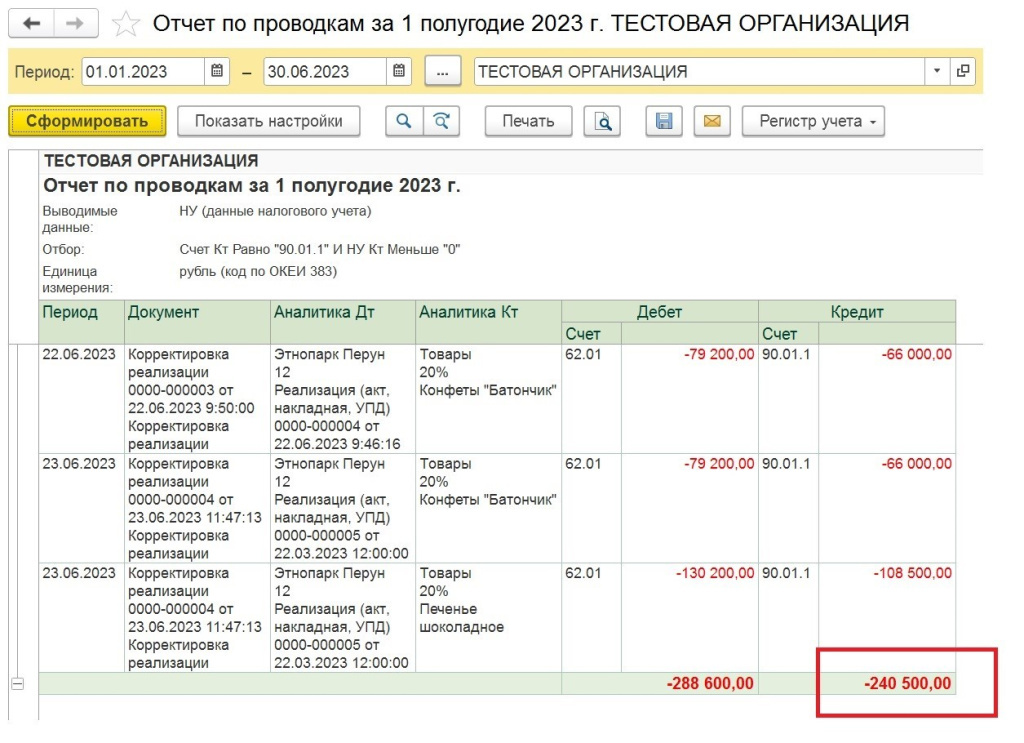Open document Корректировка реализации 0000-000003
This screenshot has width=1024, height=743.
(x=197, y=399)
